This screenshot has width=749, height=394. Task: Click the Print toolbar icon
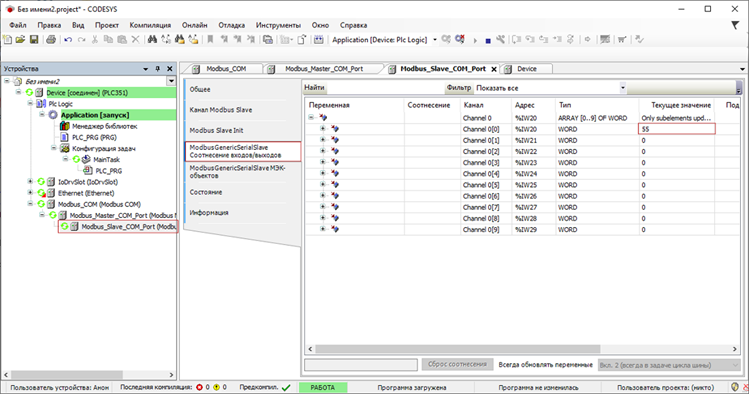pyautogui.click(x=51, y=40)
